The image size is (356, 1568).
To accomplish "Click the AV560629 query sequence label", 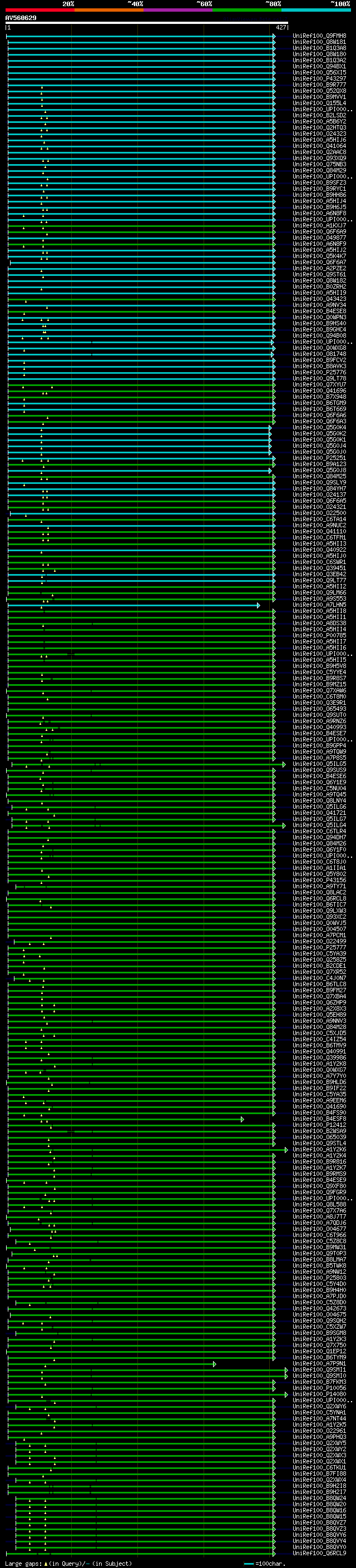I will click(x=21, y=18).
